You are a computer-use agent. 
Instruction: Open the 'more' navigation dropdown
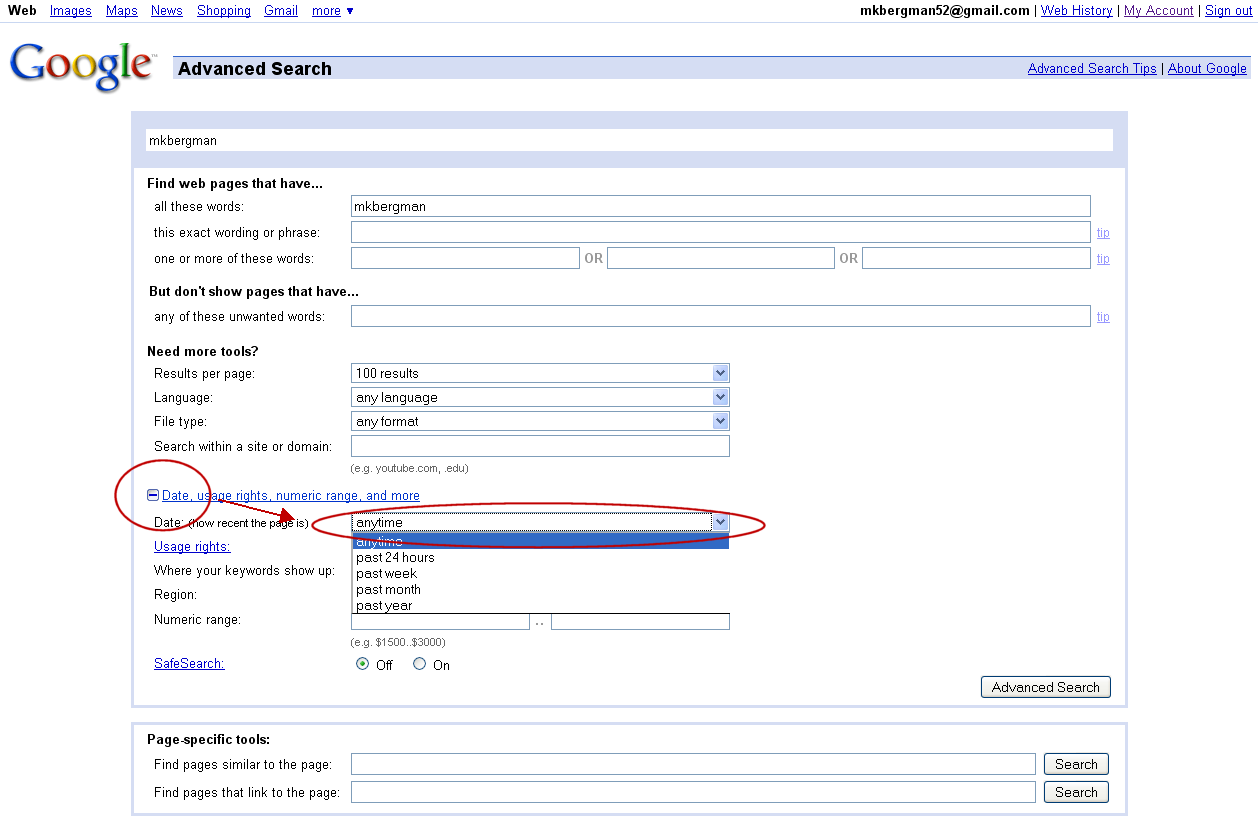(x=332, y=10)
